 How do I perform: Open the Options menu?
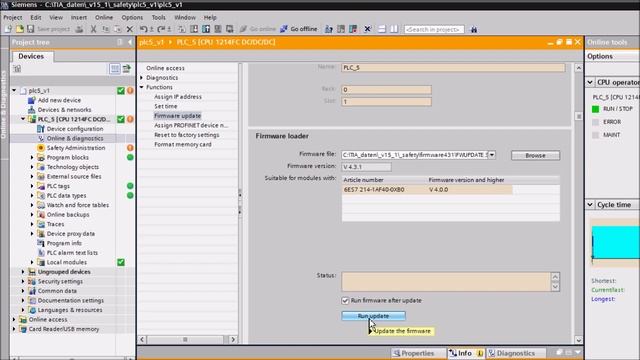tap(132, 18)
